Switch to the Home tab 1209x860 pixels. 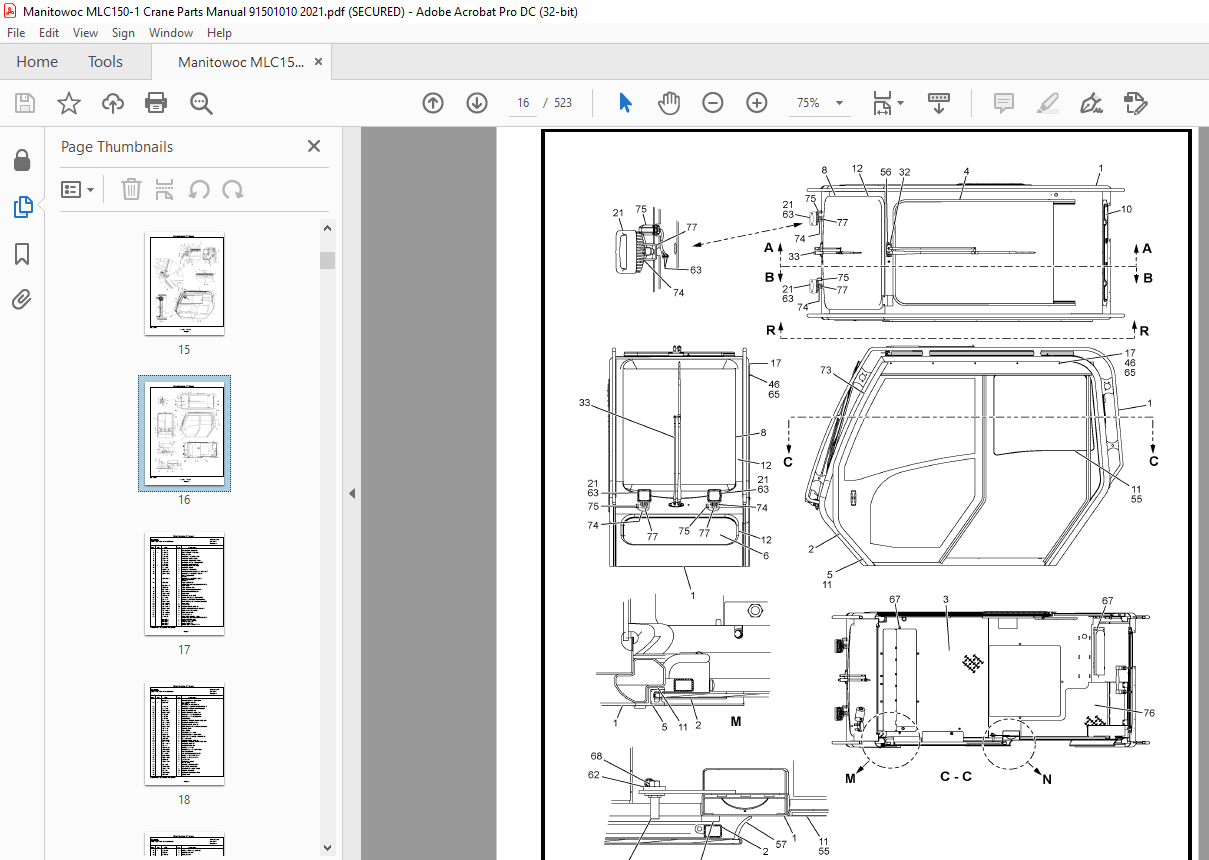(37, 62)
